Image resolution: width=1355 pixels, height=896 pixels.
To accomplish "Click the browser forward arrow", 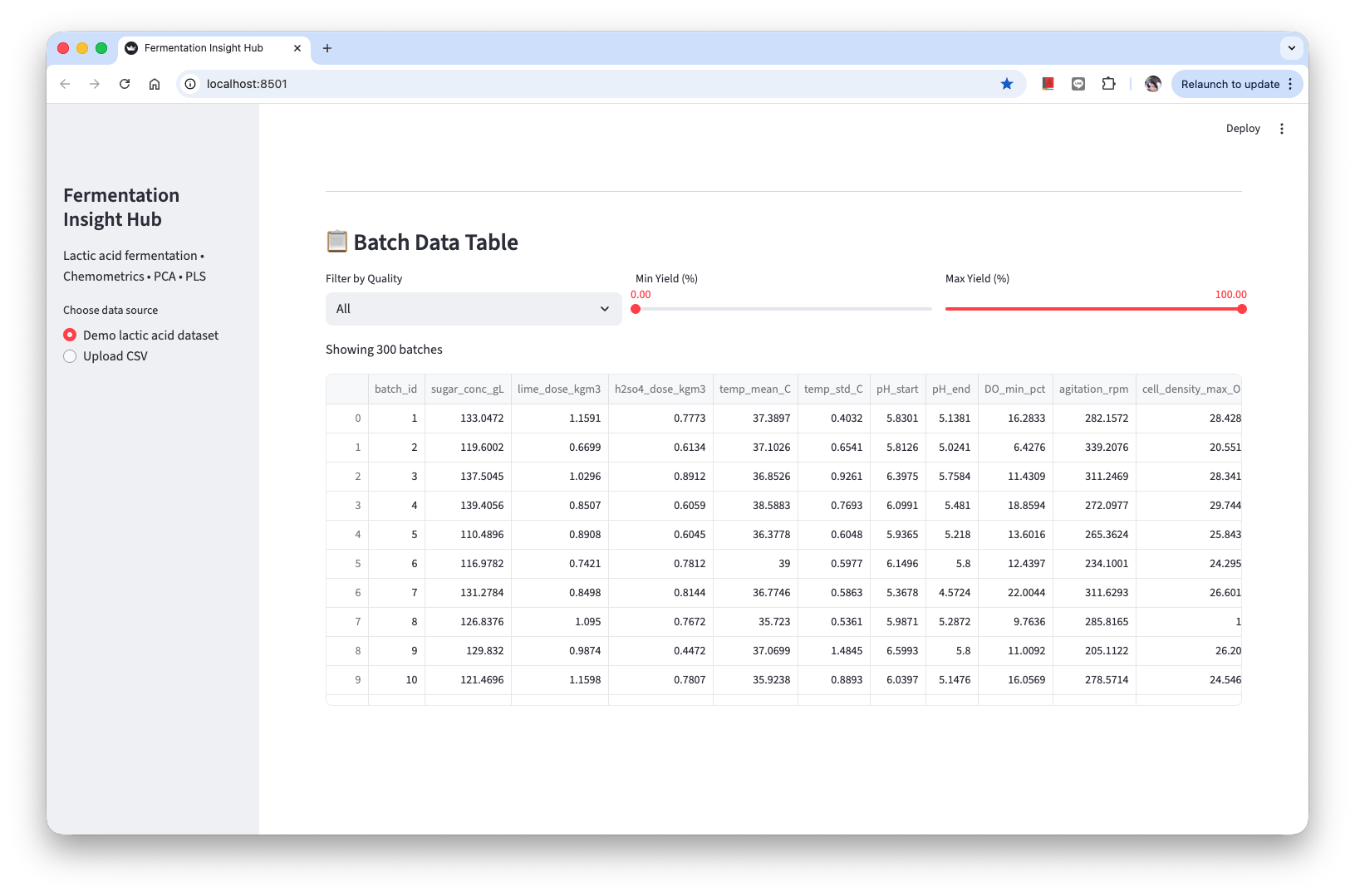I will [95, 84].
